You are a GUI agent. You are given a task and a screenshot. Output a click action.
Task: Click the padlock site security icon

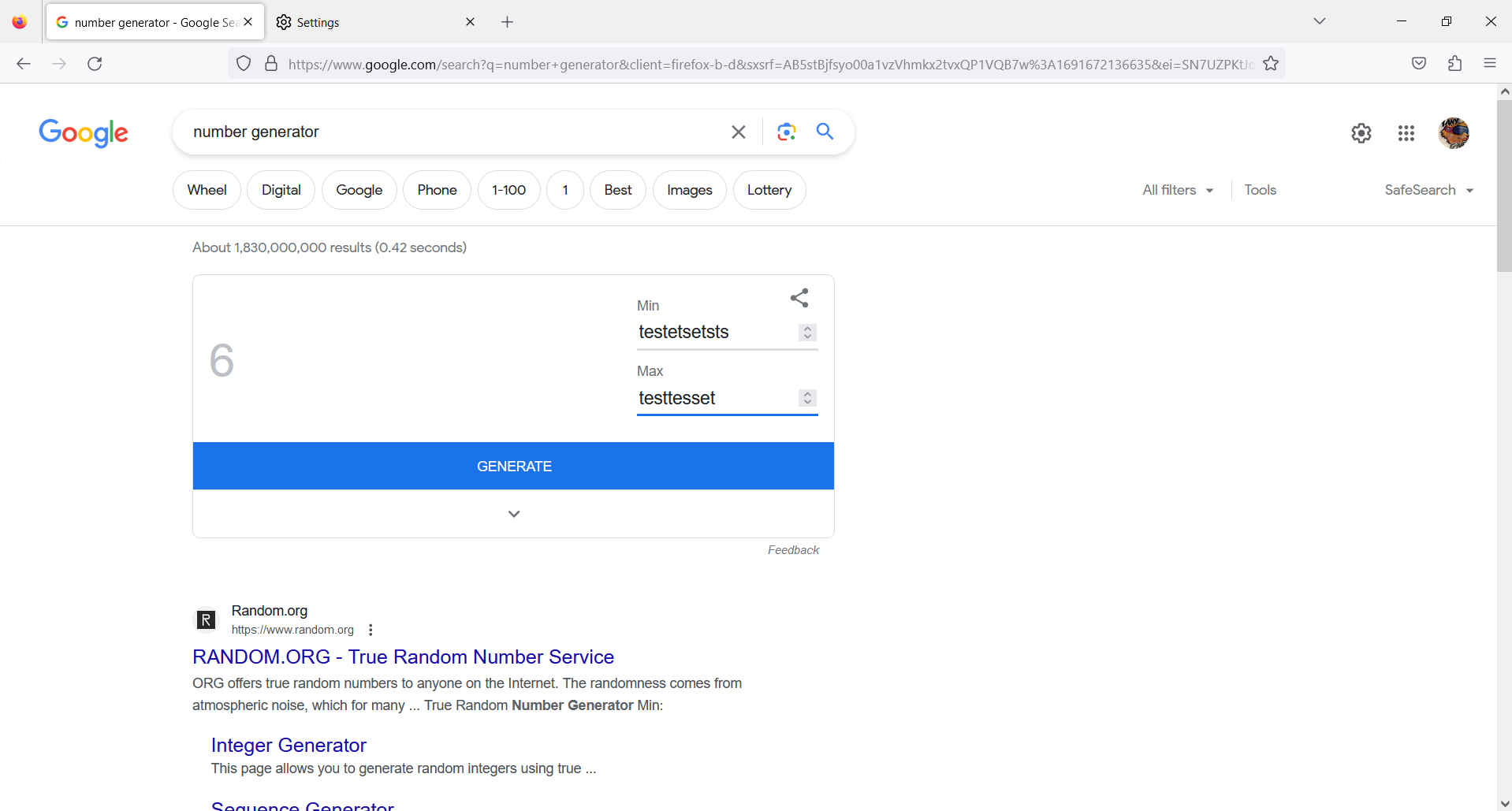click(x=271, y=64)
